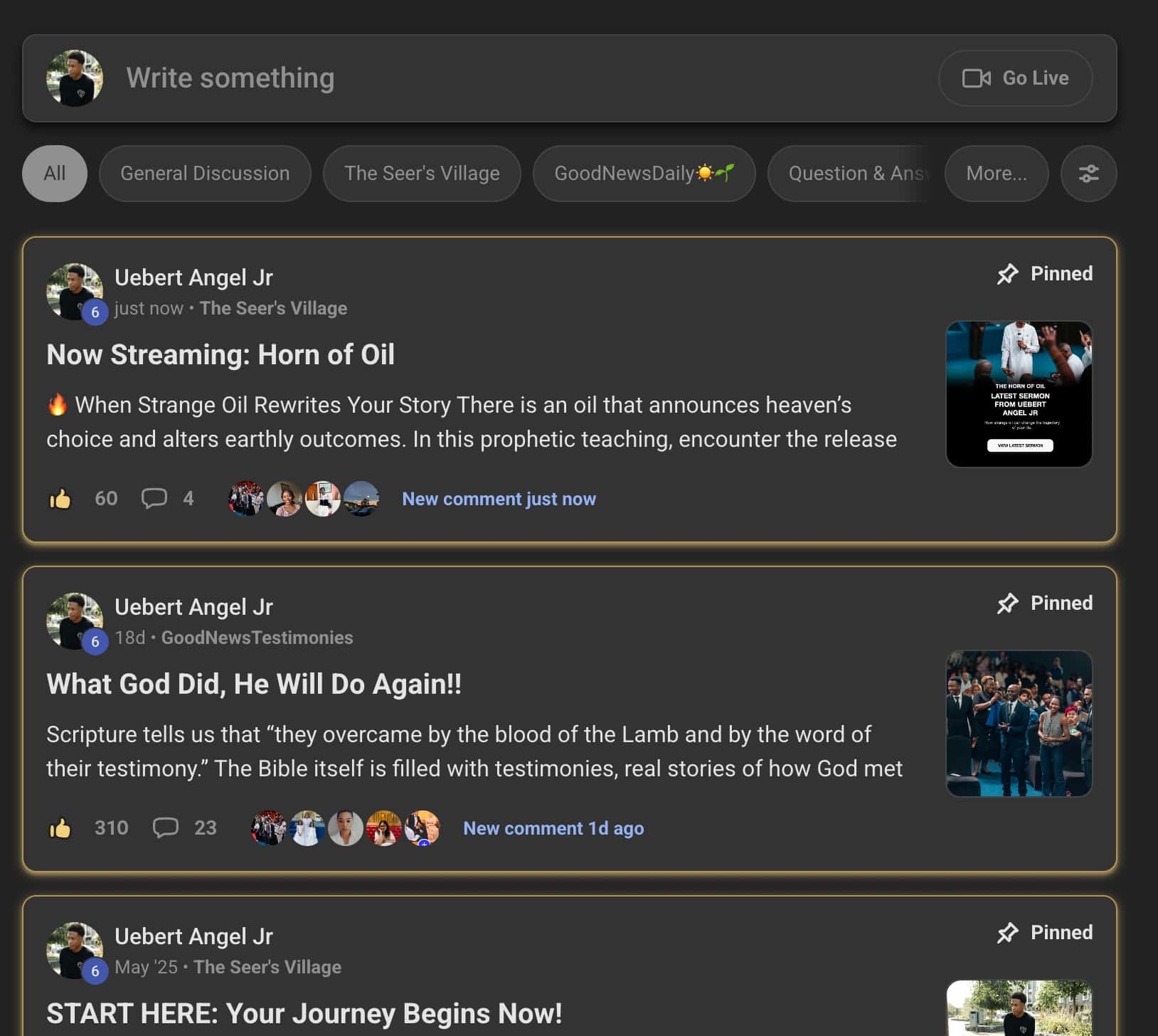Viewport: 1158px width, 1036px height.
Task: Open the What God Did post thumbnail
Action: coord(1019,724)
